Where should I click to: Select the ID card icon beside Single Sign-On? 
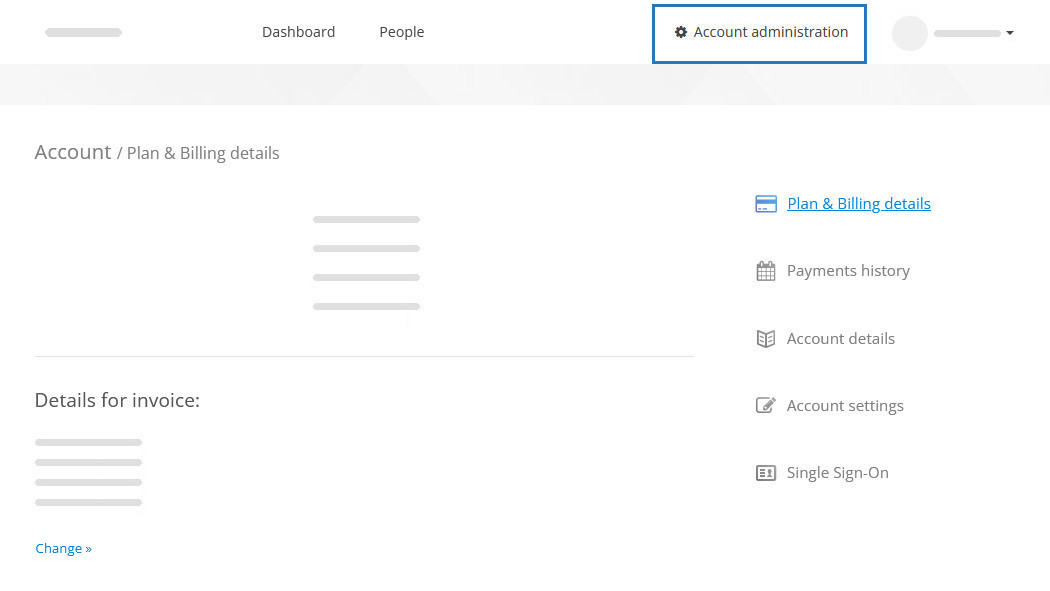766,472
